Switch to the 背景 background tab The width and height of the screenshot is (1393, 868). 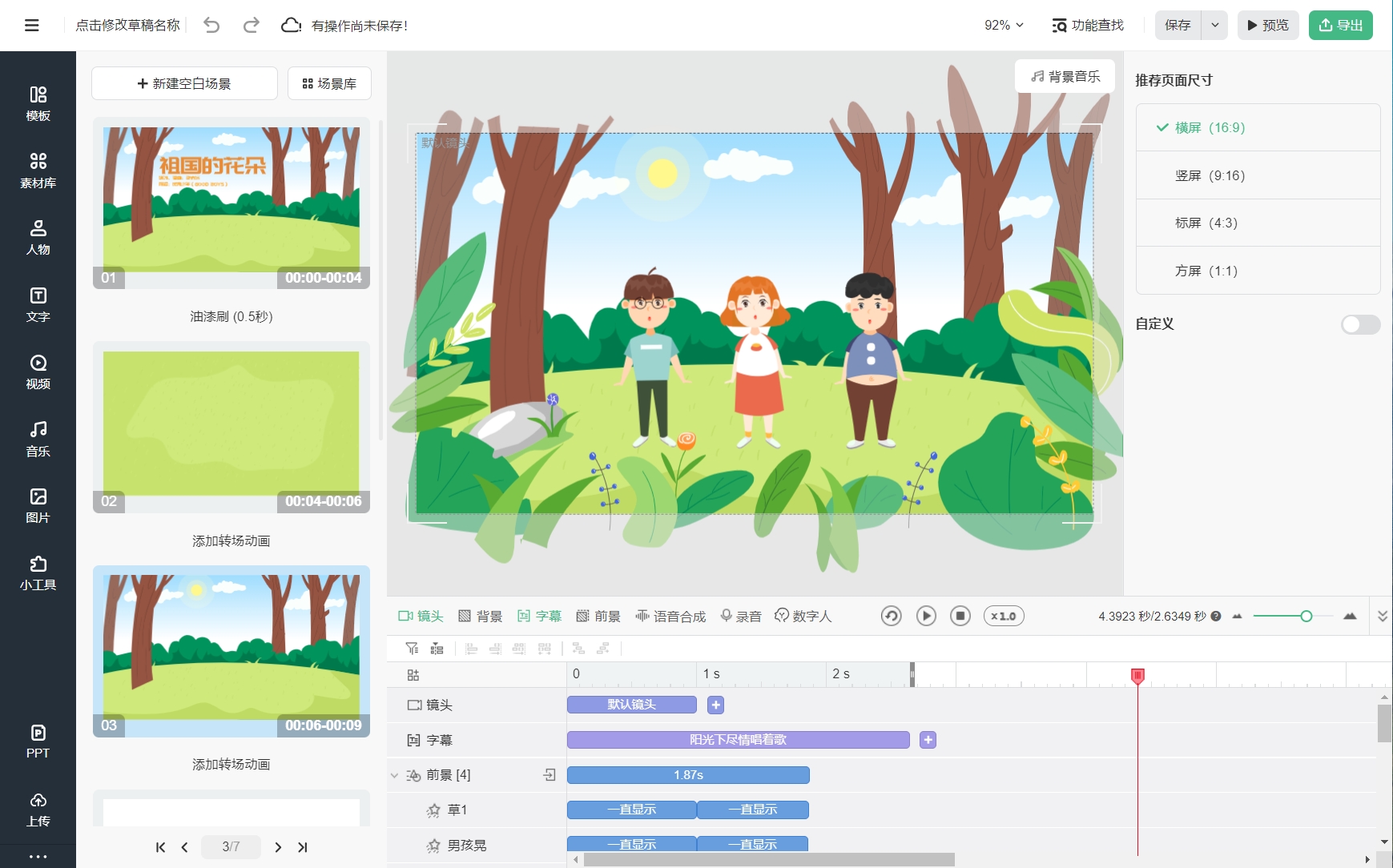[x=480, y=616]
